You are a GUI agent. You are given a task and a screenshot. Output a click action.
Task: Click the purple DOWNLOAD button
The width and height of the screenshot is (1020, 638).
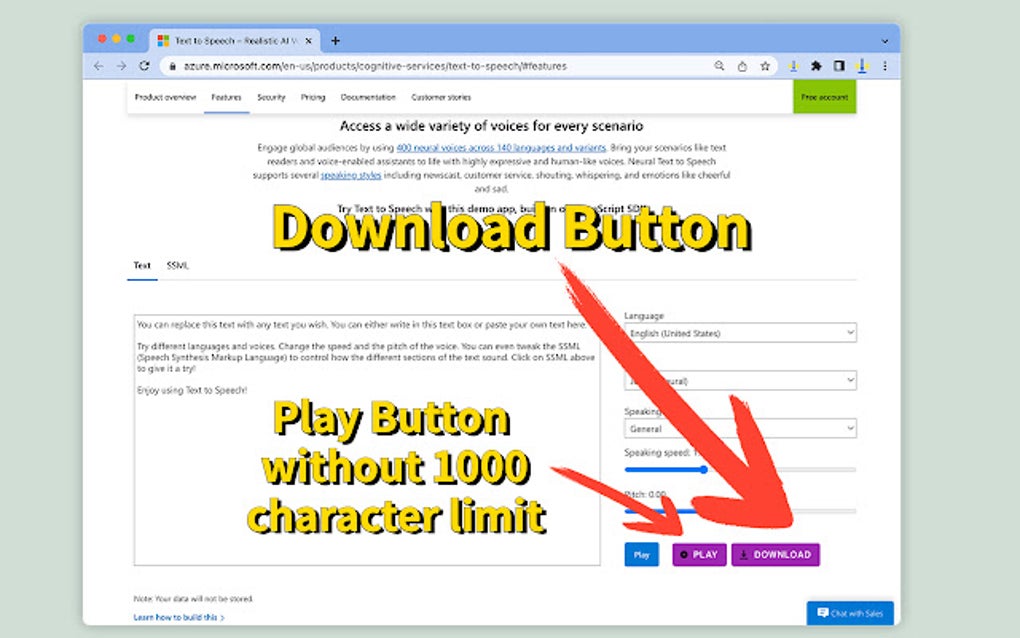pos(775,555)
